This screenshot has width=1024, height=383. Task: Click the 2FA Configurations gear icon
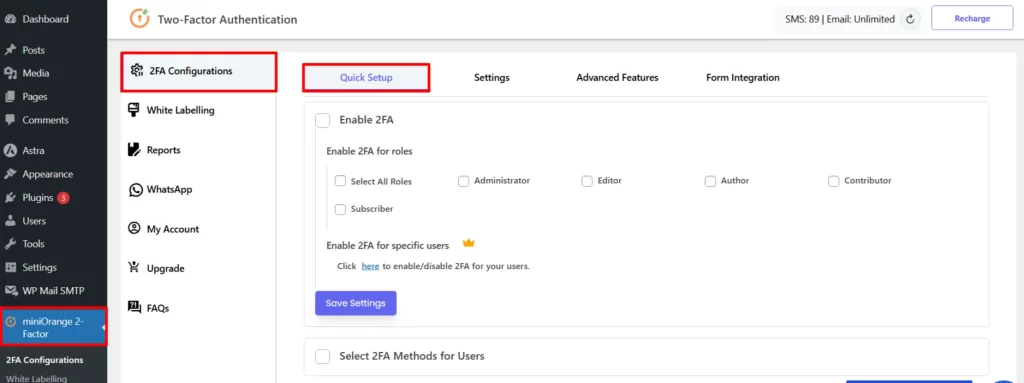coord(136,71)
